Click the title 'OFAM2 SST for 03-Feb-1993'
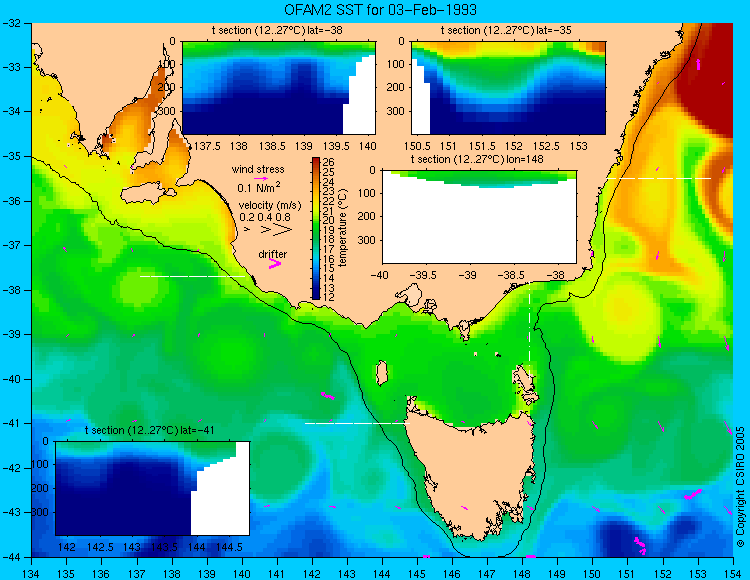 380,10
